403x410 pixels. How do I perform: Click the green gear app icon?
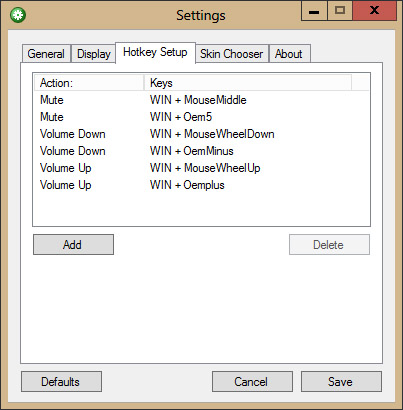pos(18,15)
